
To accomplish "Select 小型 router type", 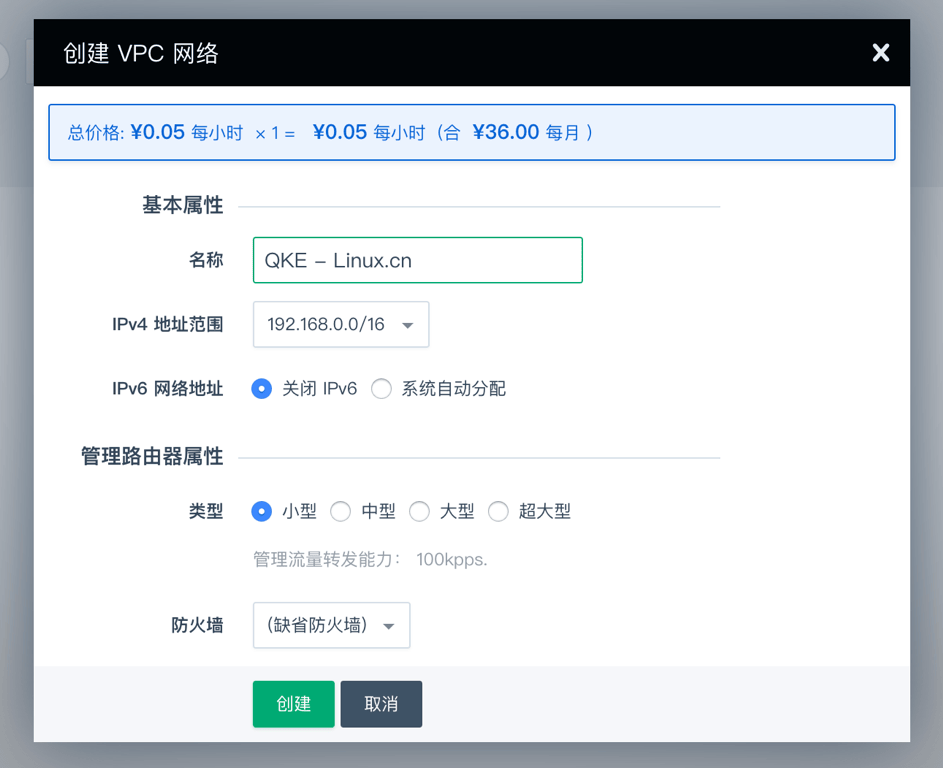I will coord(262,511).
